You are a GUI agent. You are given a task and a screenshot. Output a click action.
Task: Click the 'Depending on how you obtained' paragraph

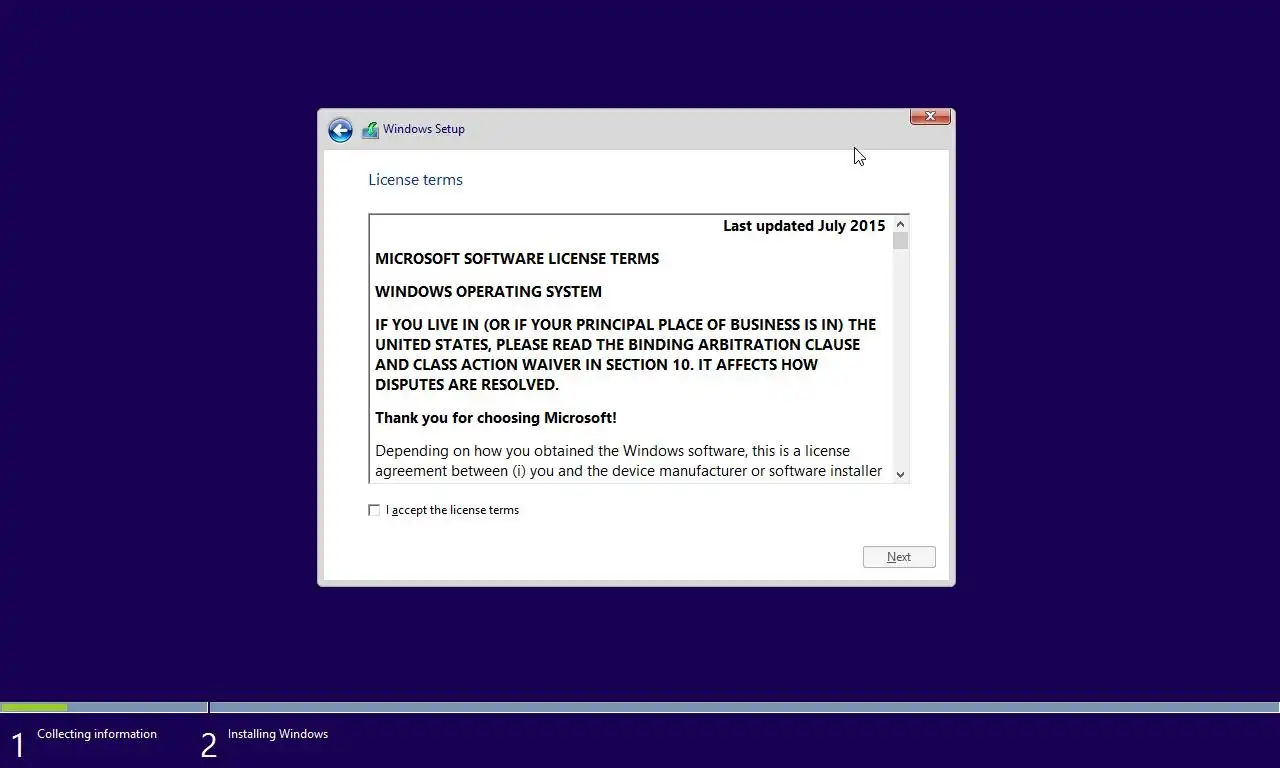(x=629, y=461)
